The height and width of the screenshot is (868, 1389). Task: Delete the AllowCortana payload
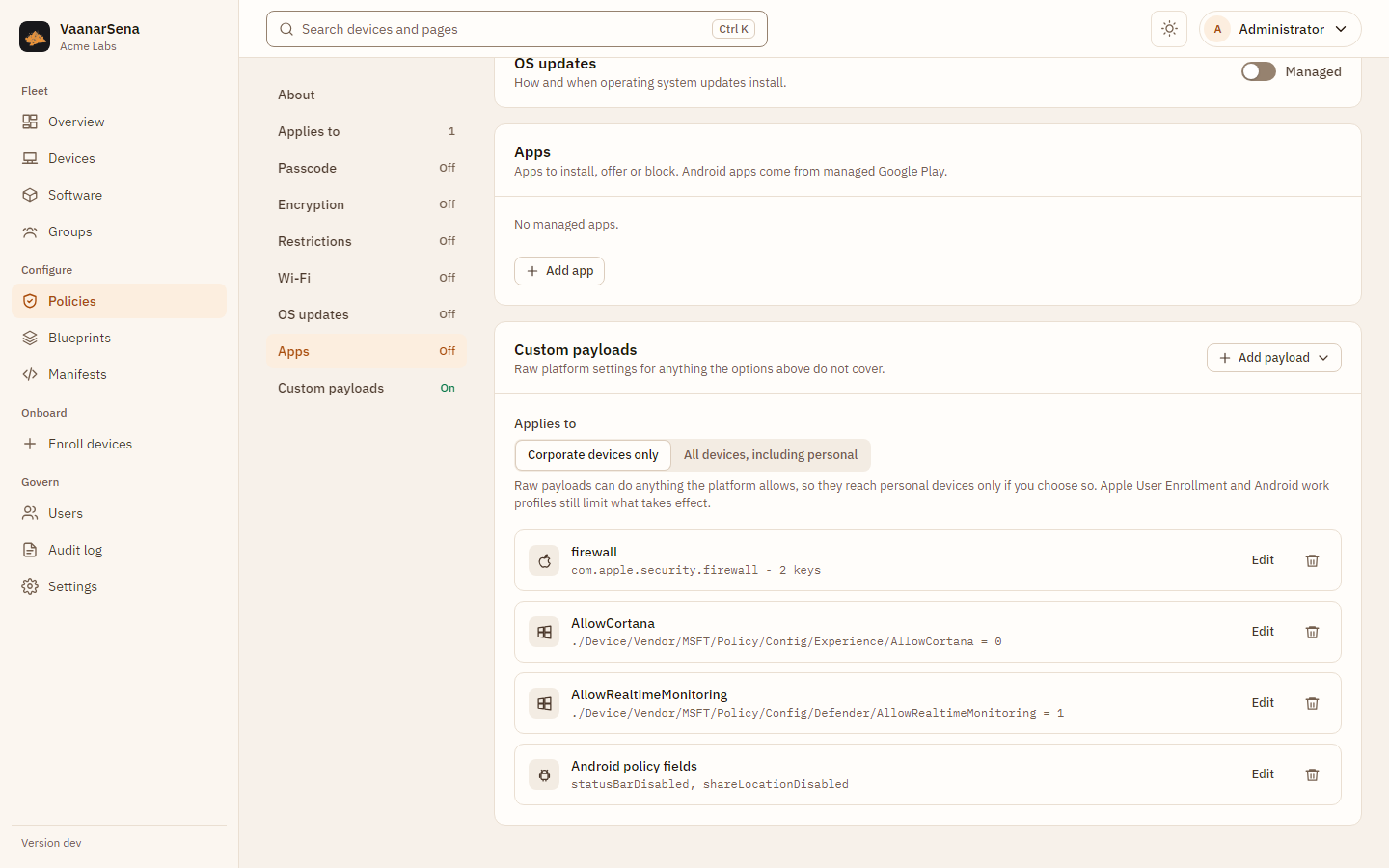pyautogui.click(x=1312, y=632)
